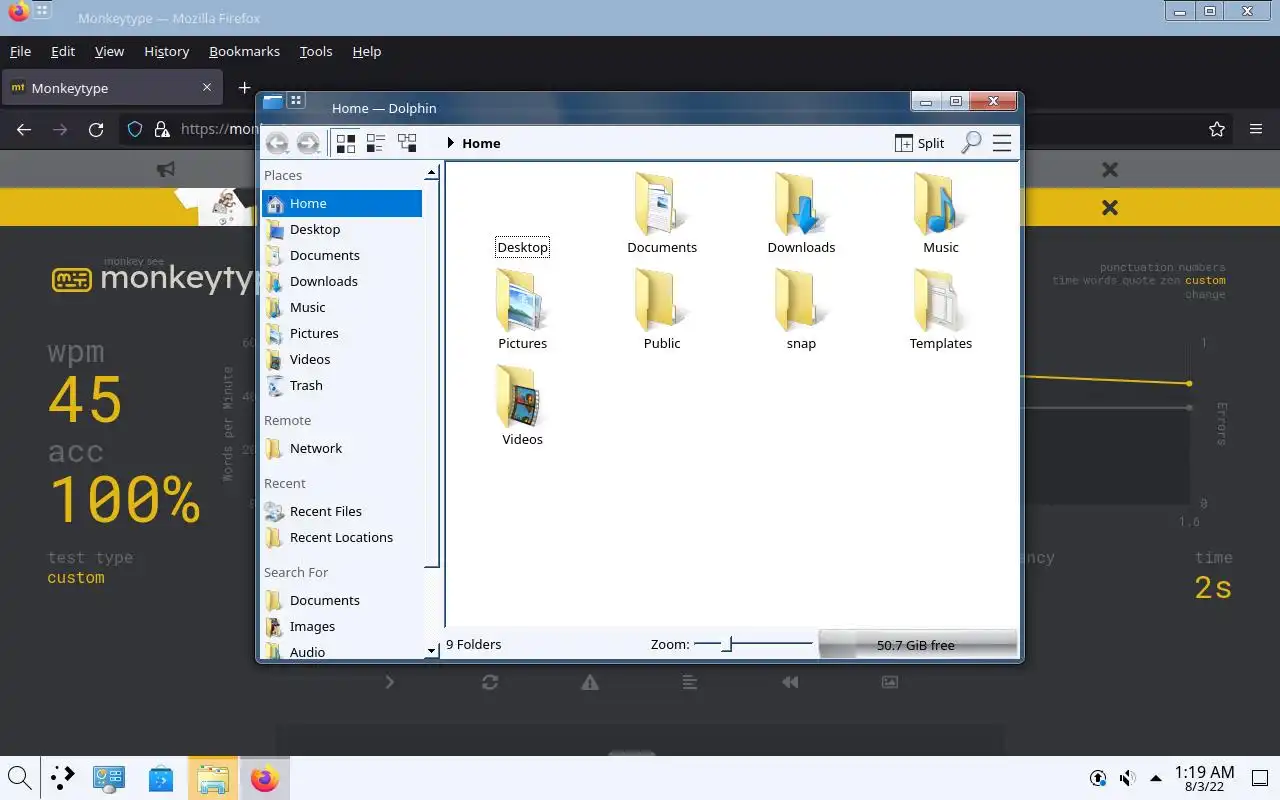Screen dimensions: 1280x800
Task: Select Downloads in Places panel
Action: [342, 281]
